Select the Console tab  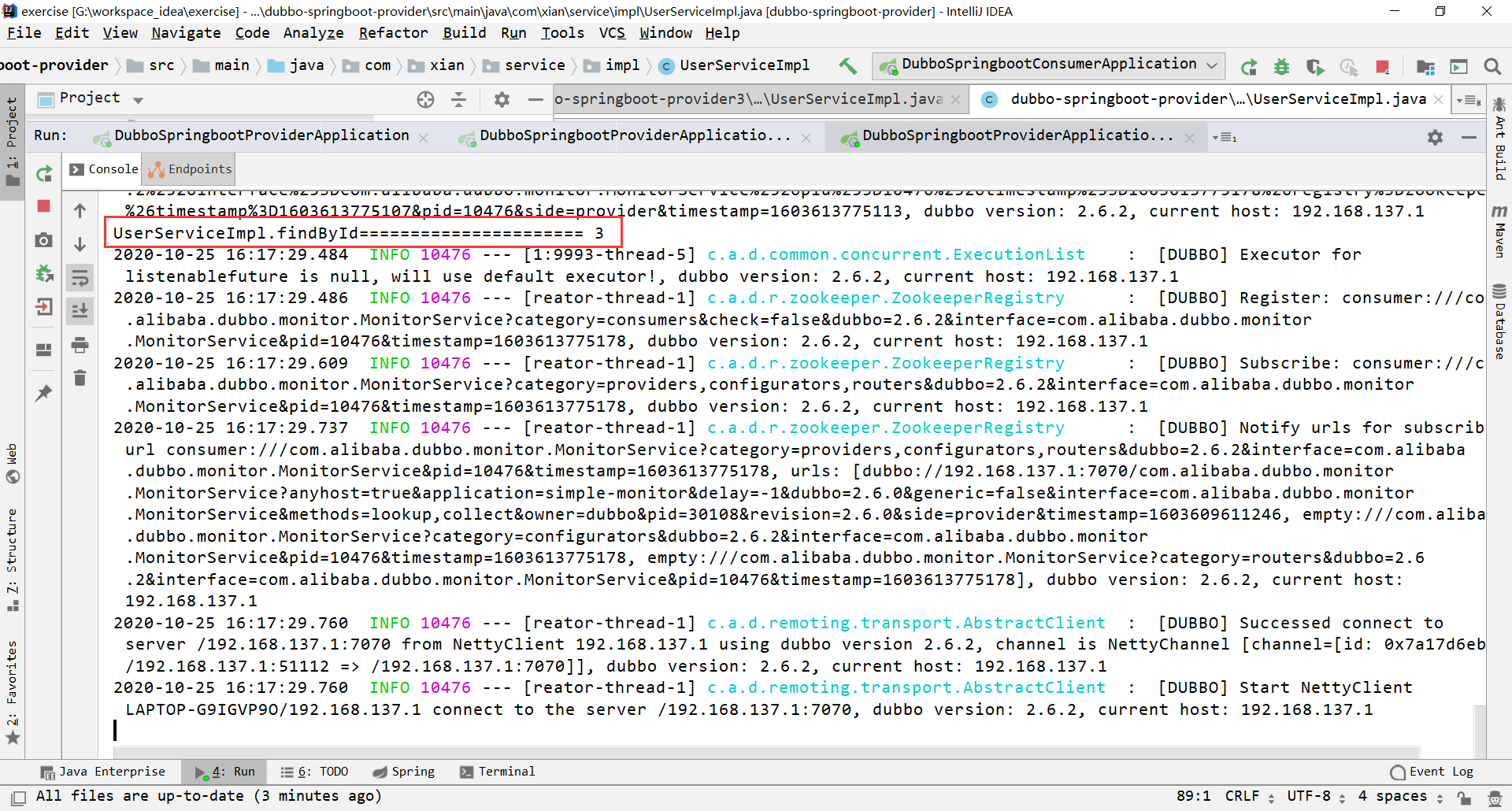[103, 169]
